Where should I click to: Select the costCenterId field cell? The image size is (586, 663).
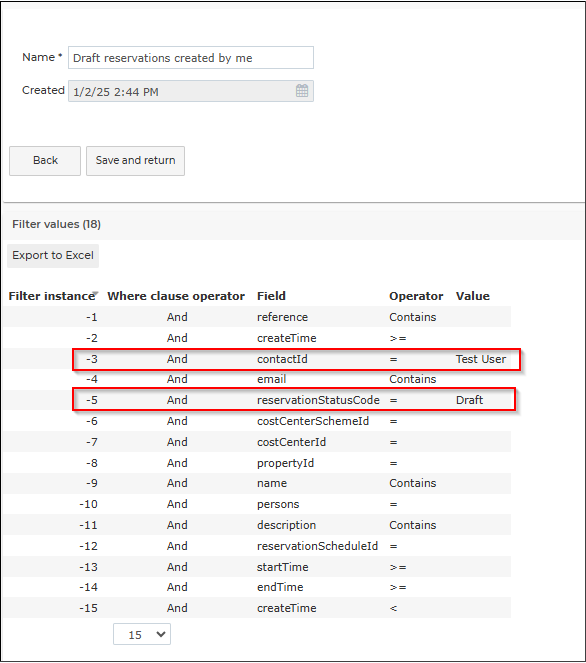pyautogui.click(x=291, y=442)
